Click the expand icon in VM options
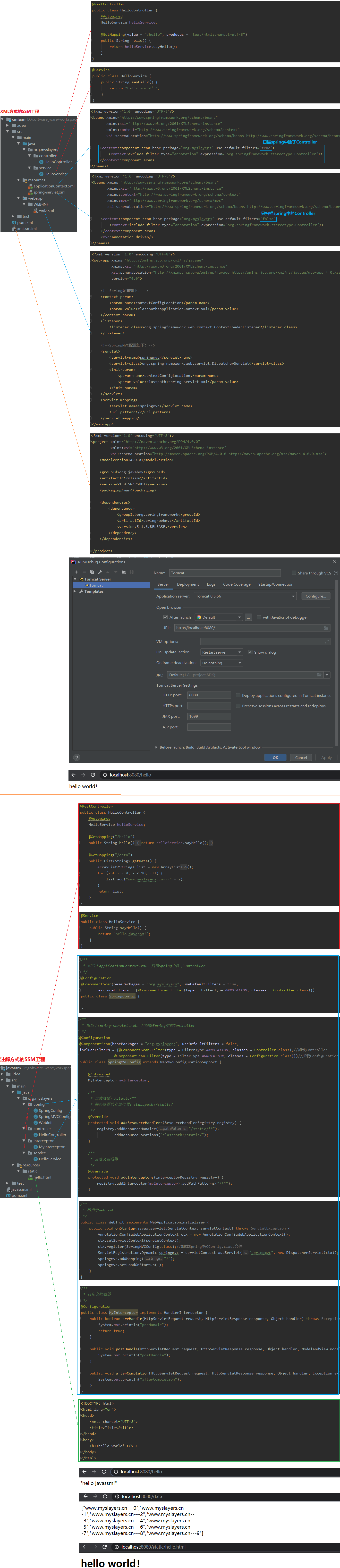This screenshot has height=1568, width=340. click(x=327, y=641)
